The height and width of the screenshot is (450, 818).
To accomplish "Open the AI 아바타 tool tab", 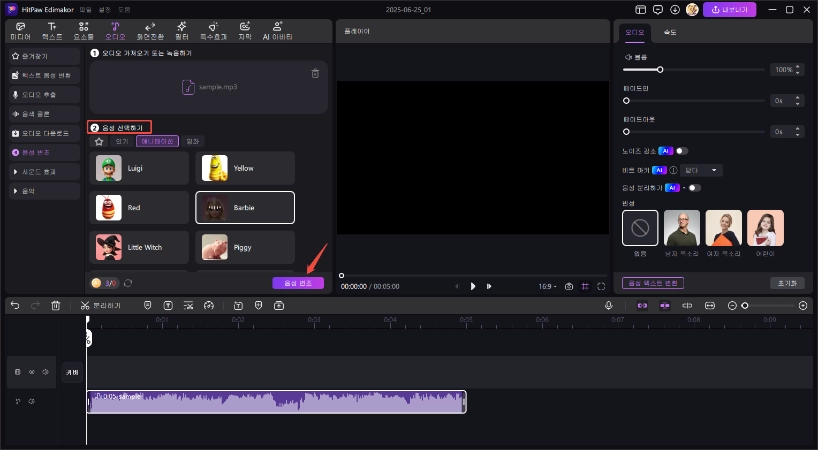I will [278, 31].
